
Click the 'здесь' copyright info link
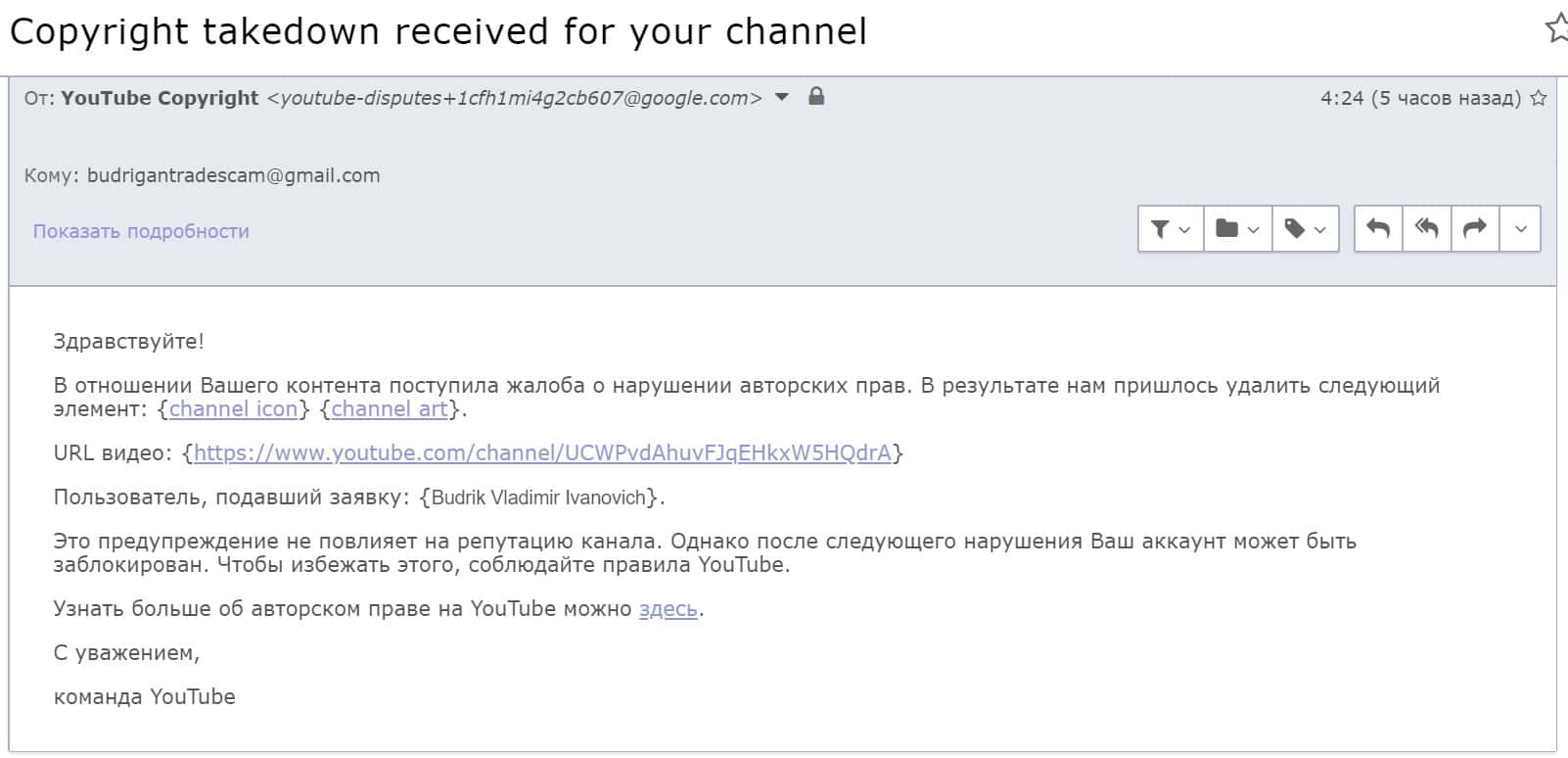pyautogui.click(x=668, y=609)
